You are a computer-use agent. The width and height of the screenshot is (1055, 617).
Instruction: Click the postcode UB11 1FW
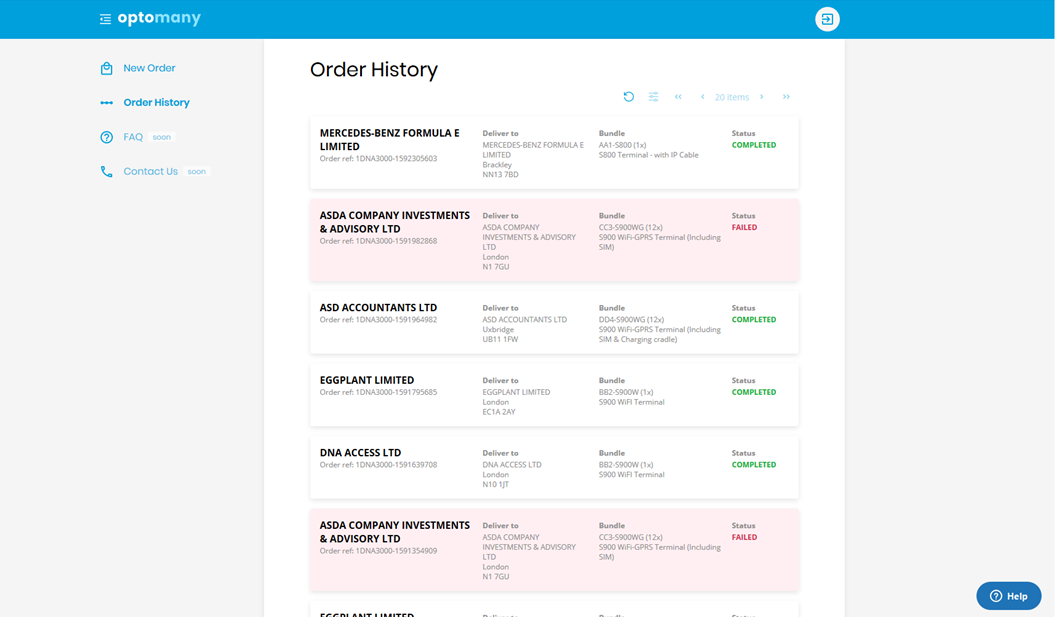point(500,340)
